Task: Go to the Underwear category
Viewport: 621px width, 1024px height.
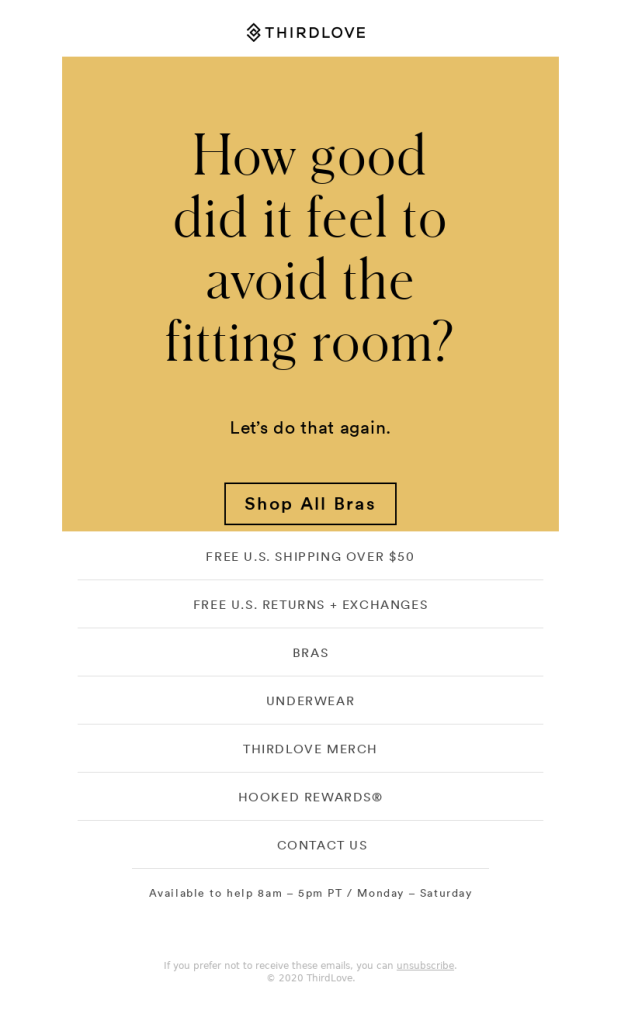Action: (x=310, y=701)
